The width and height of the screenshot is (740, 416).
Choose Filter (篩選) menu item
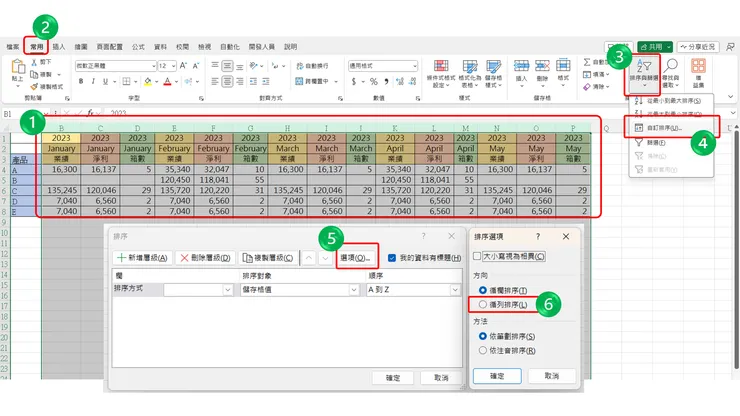tap(671, 142)
